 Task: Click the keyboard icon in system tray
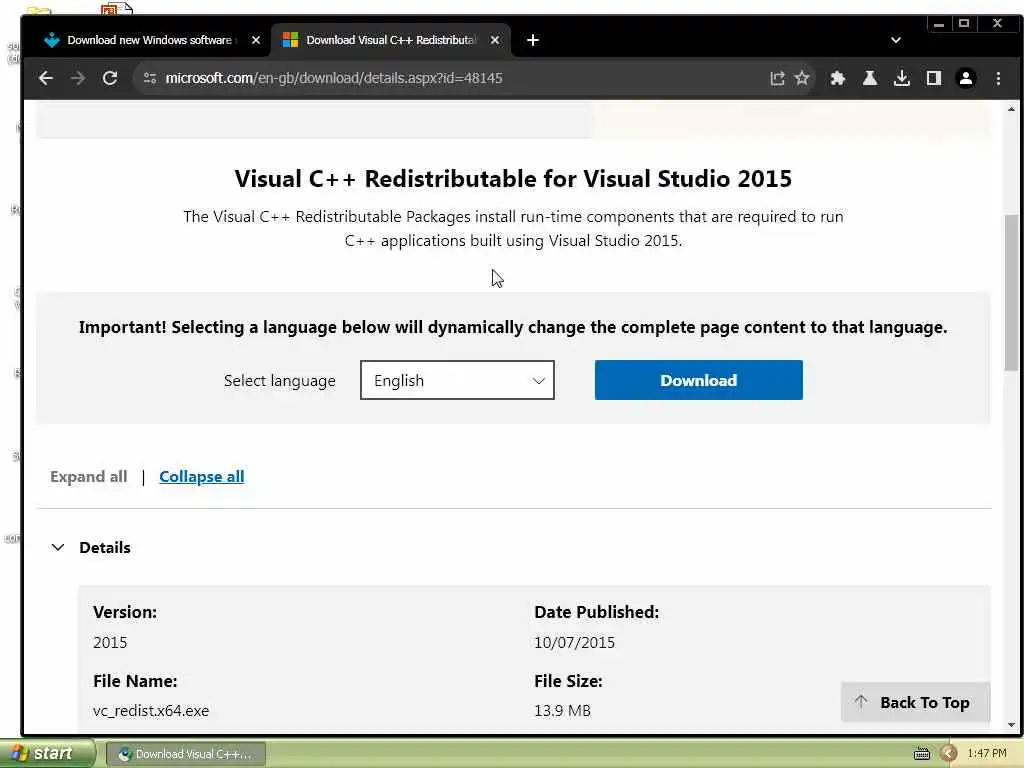pos(921,754)
